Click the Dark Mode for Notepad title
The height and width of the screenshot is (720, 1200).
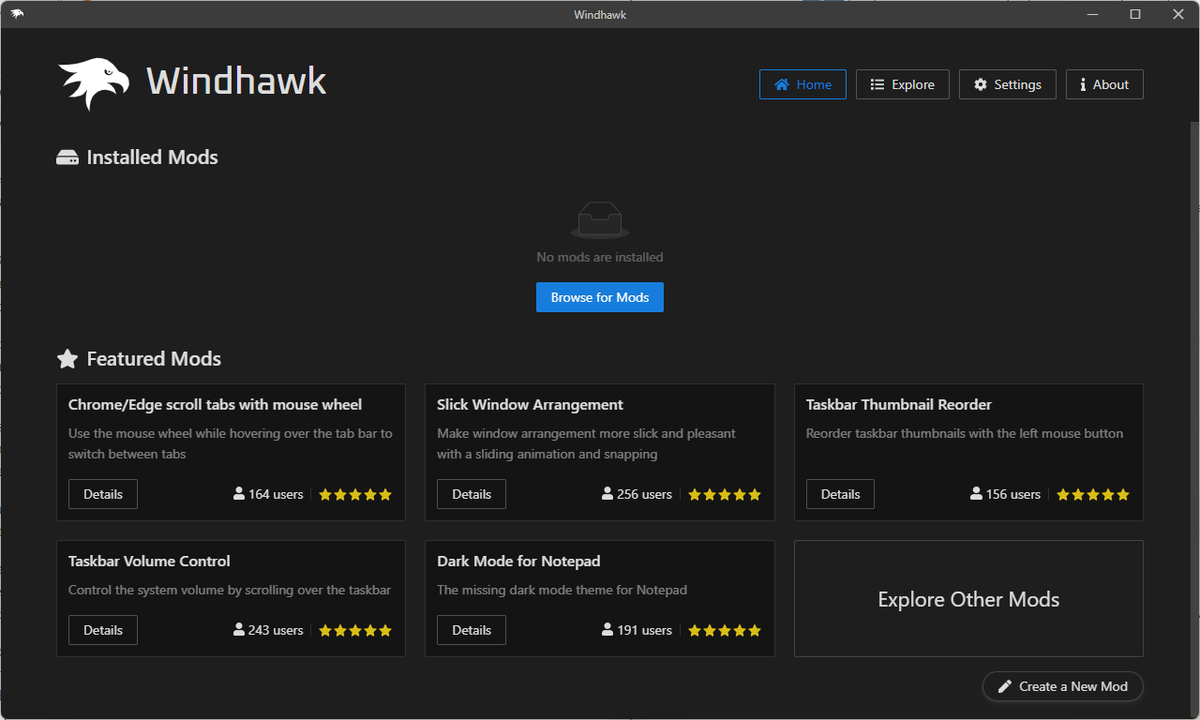pos(519,561)
